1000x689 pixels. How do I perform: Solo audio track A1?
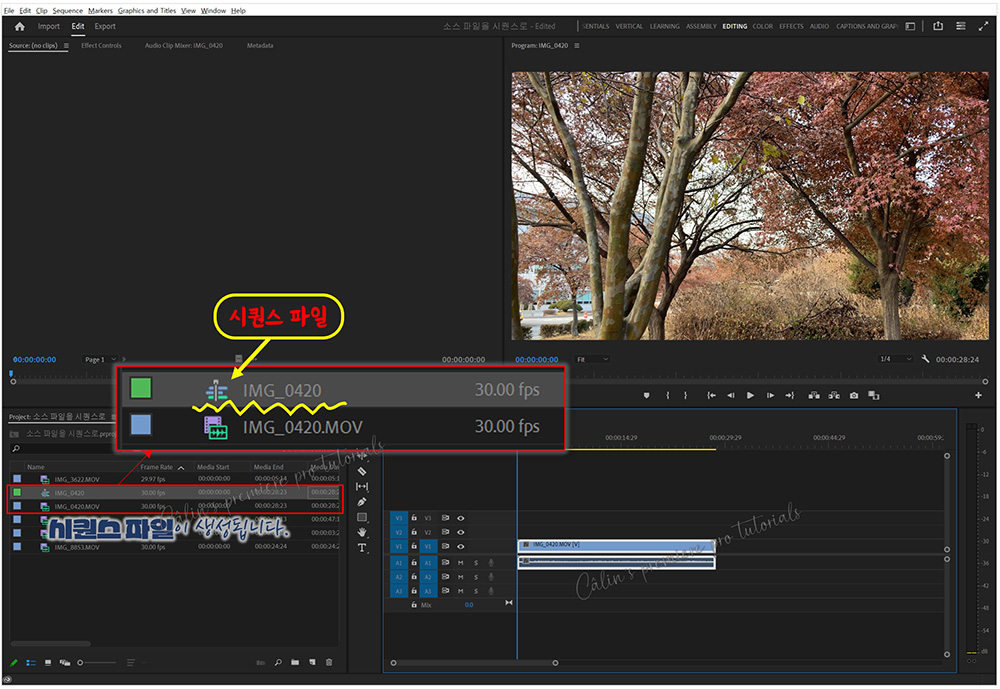(476, 563)
